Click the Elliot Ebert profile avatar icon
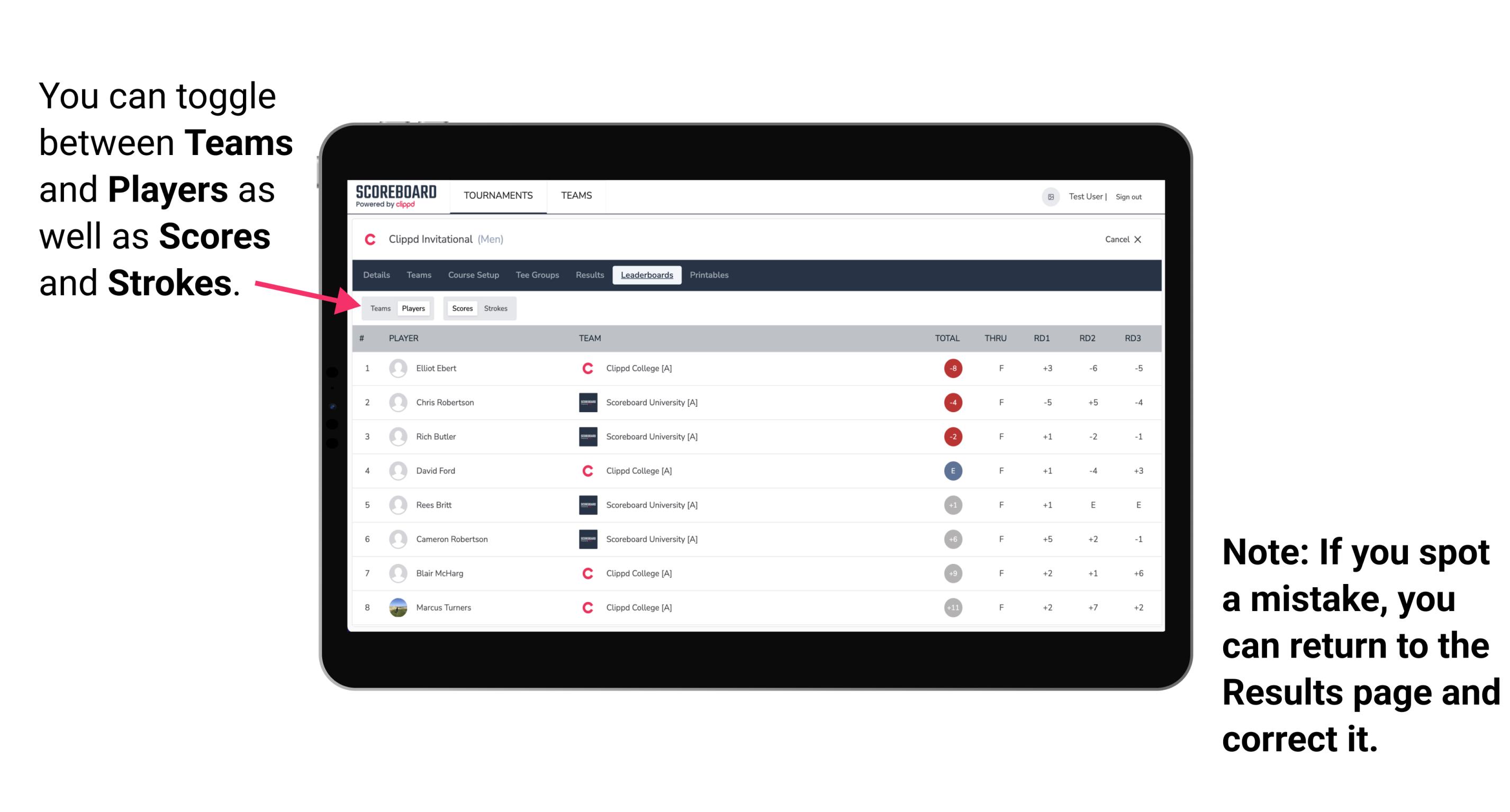The height and width of the screenshot is (812, 1510). (x=396, y=368)
